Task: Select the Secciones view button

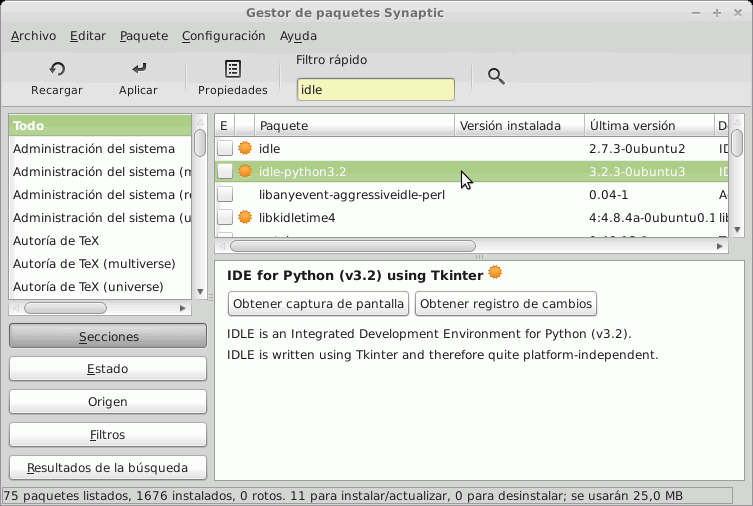Action: click(x=108, y=336)
